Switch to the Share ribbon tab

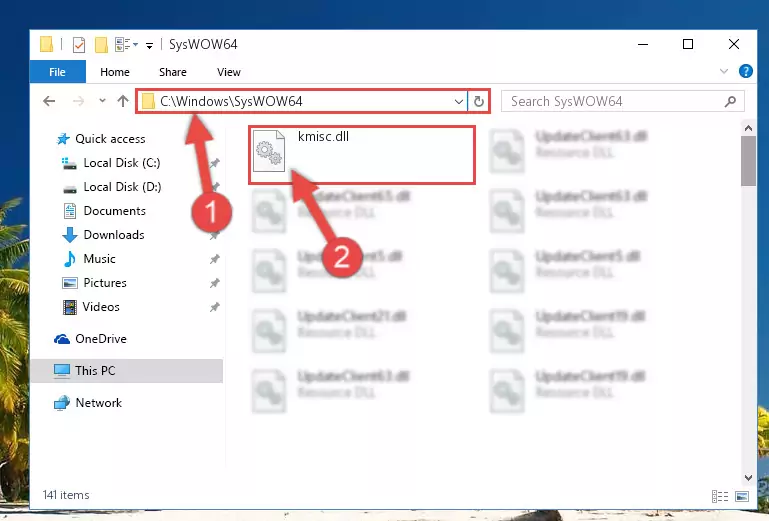[173, 72]
